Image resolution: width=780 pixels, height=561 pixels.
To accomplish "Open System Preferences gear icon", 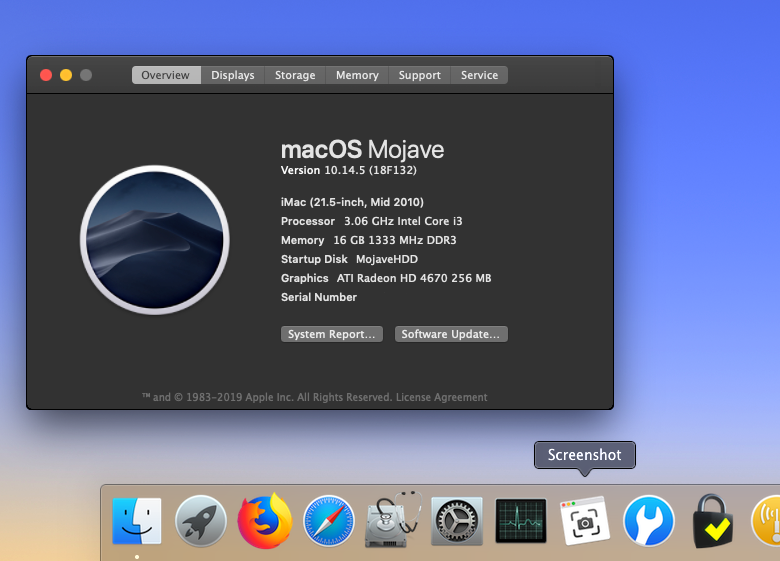I will [x=457, y=521].
